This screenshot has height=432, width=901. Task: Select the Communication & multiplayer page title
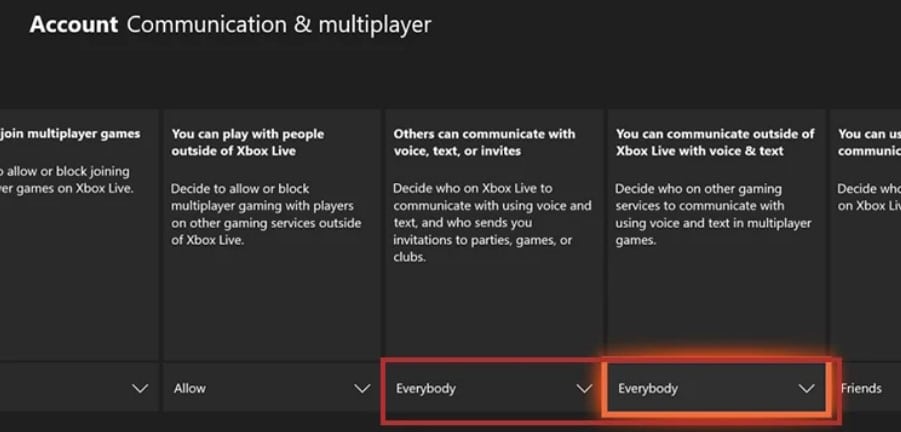point(279,25)
